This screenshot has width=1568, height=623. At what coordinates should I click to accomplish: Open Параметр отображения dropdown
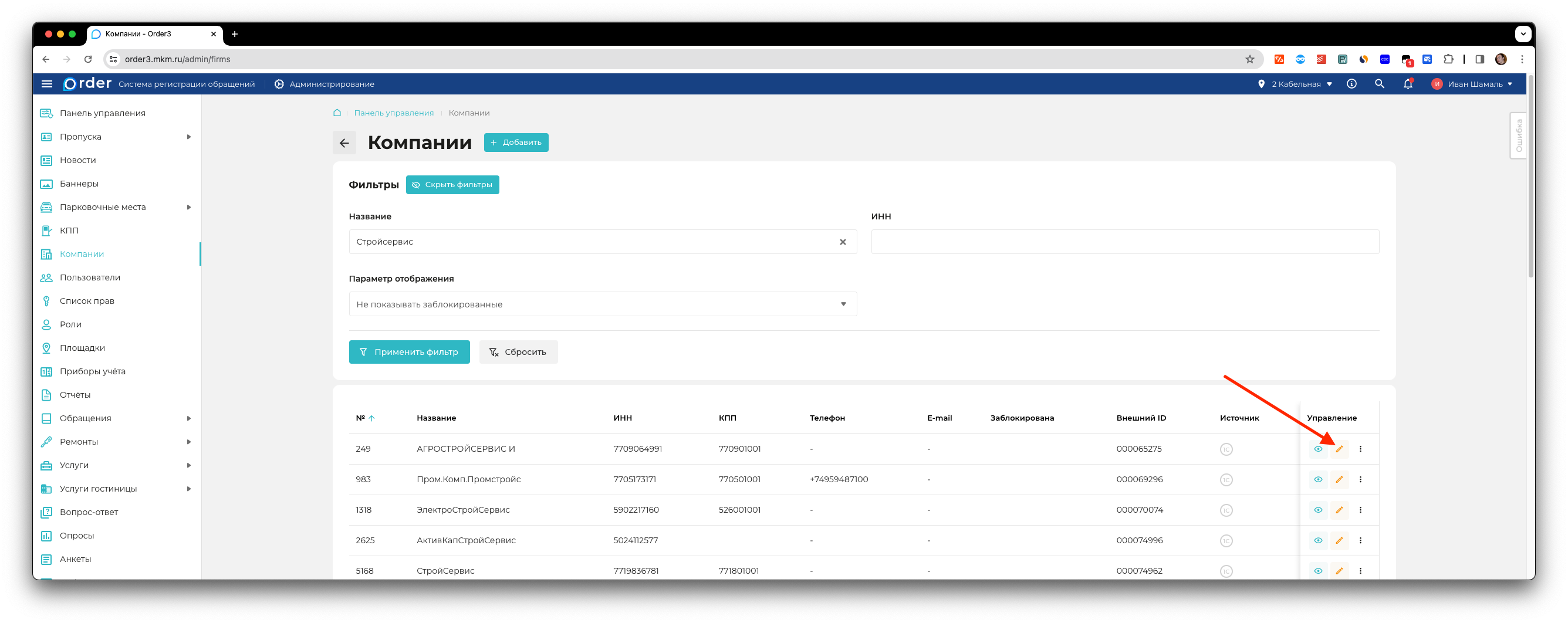[602, 304]
